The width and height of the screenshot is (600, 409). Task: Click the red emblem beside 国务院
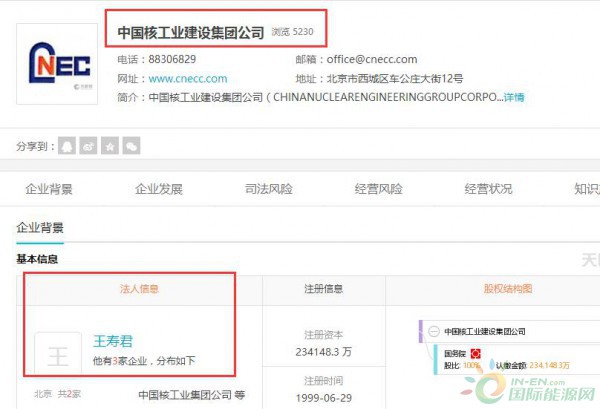click(x=476, y=353)
